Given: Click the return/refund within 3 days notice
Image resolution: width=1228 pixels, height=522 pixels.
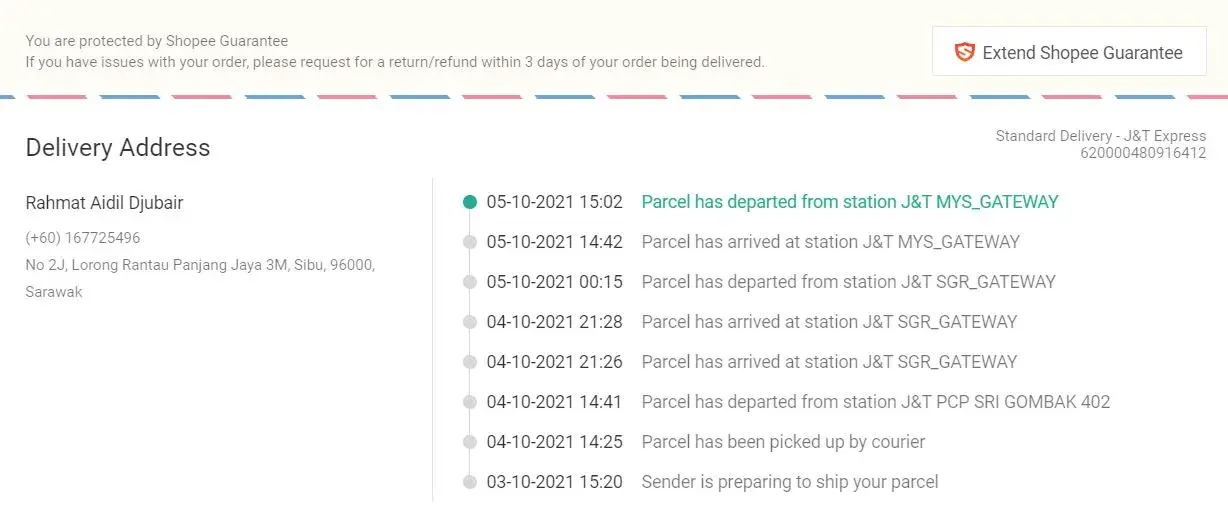Looking at the screenshot, I should pyautogui.click(x=395, y=62).
